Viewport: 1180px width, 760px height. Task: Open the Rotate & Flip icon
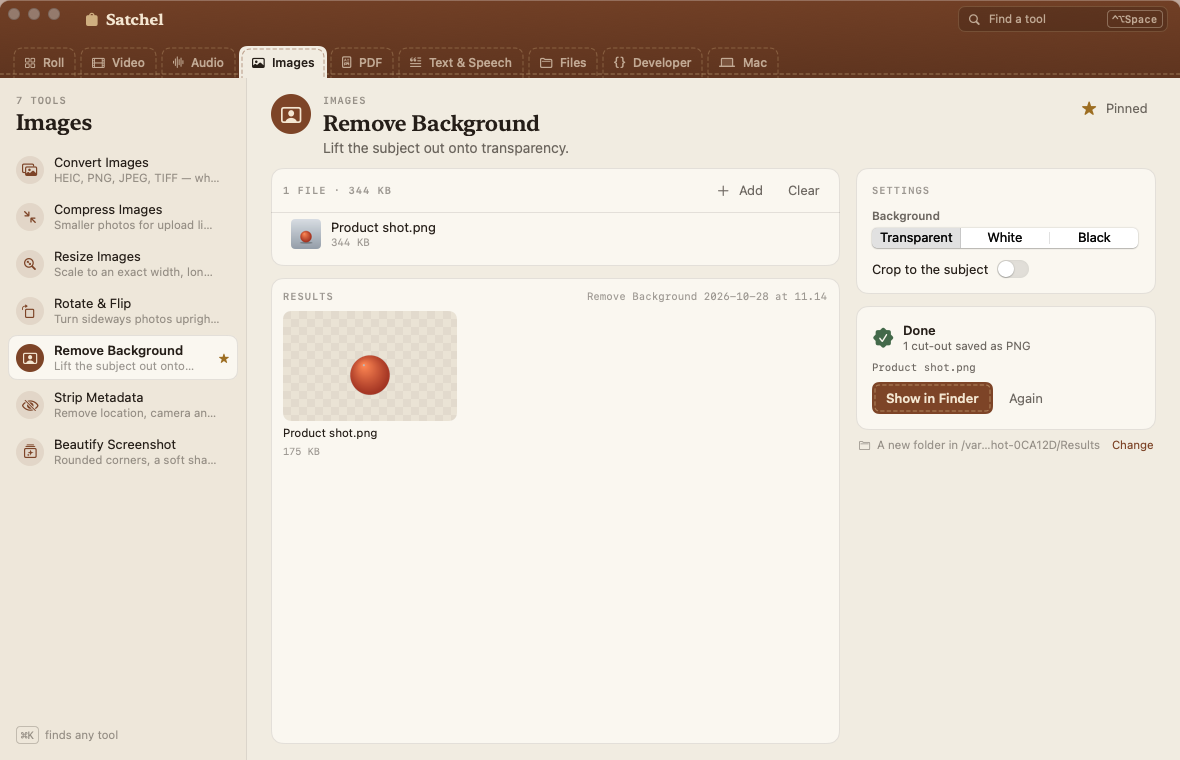coord(30,311)
